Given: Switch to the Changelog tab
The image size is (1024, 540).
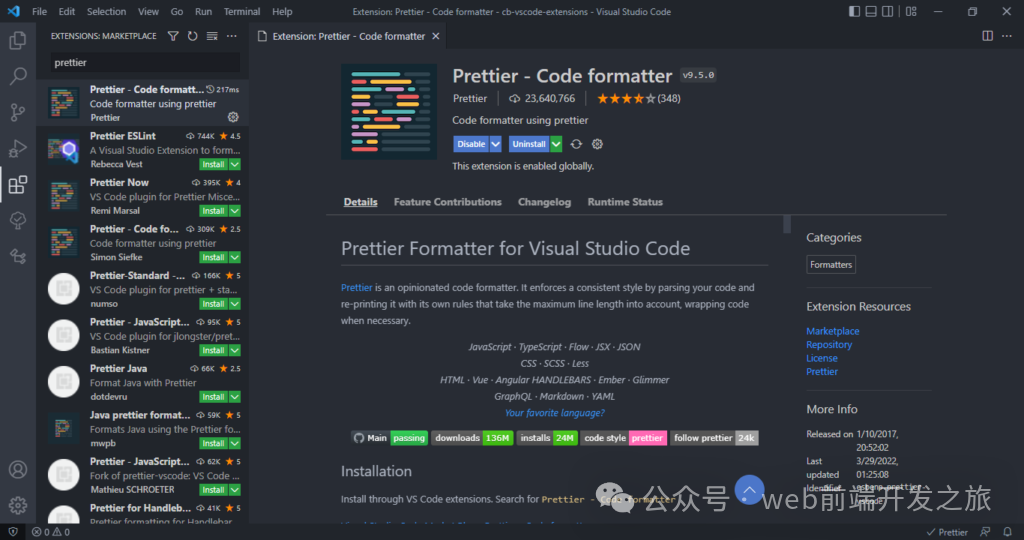Looking at the screenshot, I should pyautogui.click(x=544, y=202).
